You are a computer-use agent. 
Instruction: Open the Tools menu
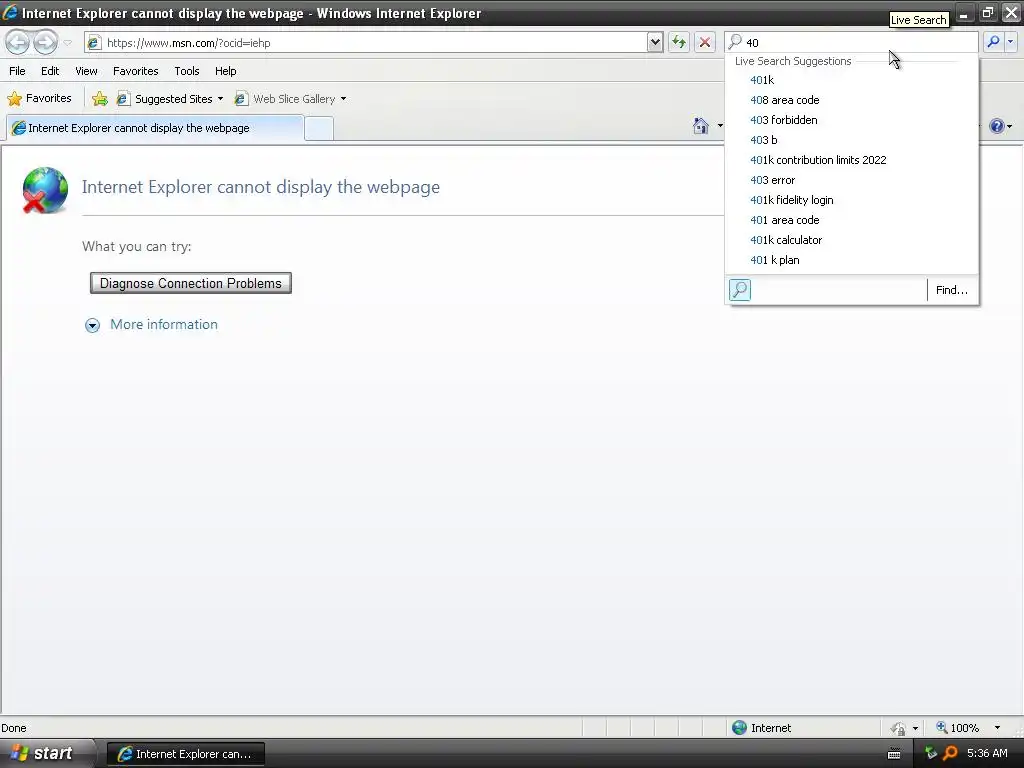coord(186,71)
